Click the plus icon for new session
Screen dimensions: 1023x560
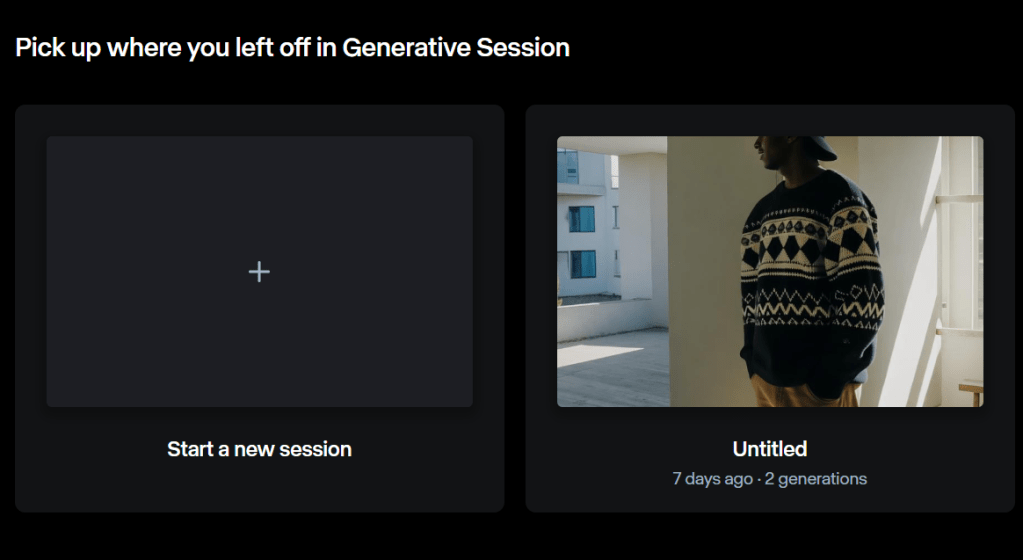pos(259,271)
